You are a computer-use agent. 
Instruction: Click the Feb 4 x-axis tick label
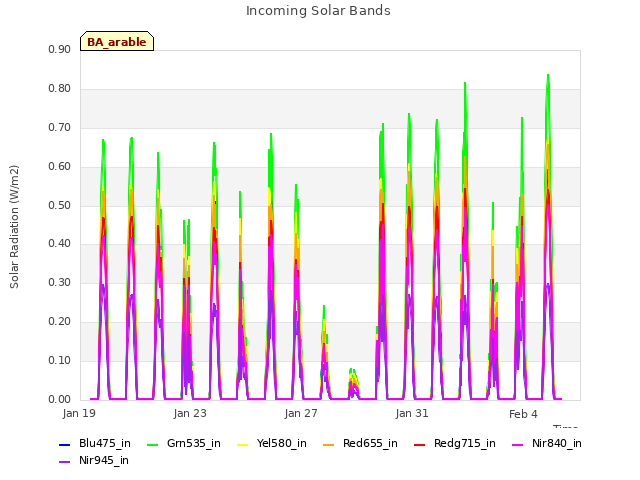point(523,414)
